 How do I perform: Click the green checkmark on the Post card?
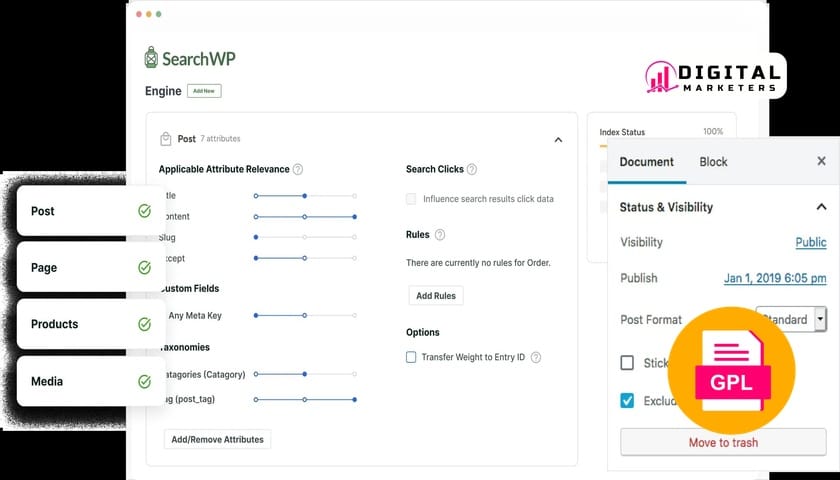[x=145, y=211]
